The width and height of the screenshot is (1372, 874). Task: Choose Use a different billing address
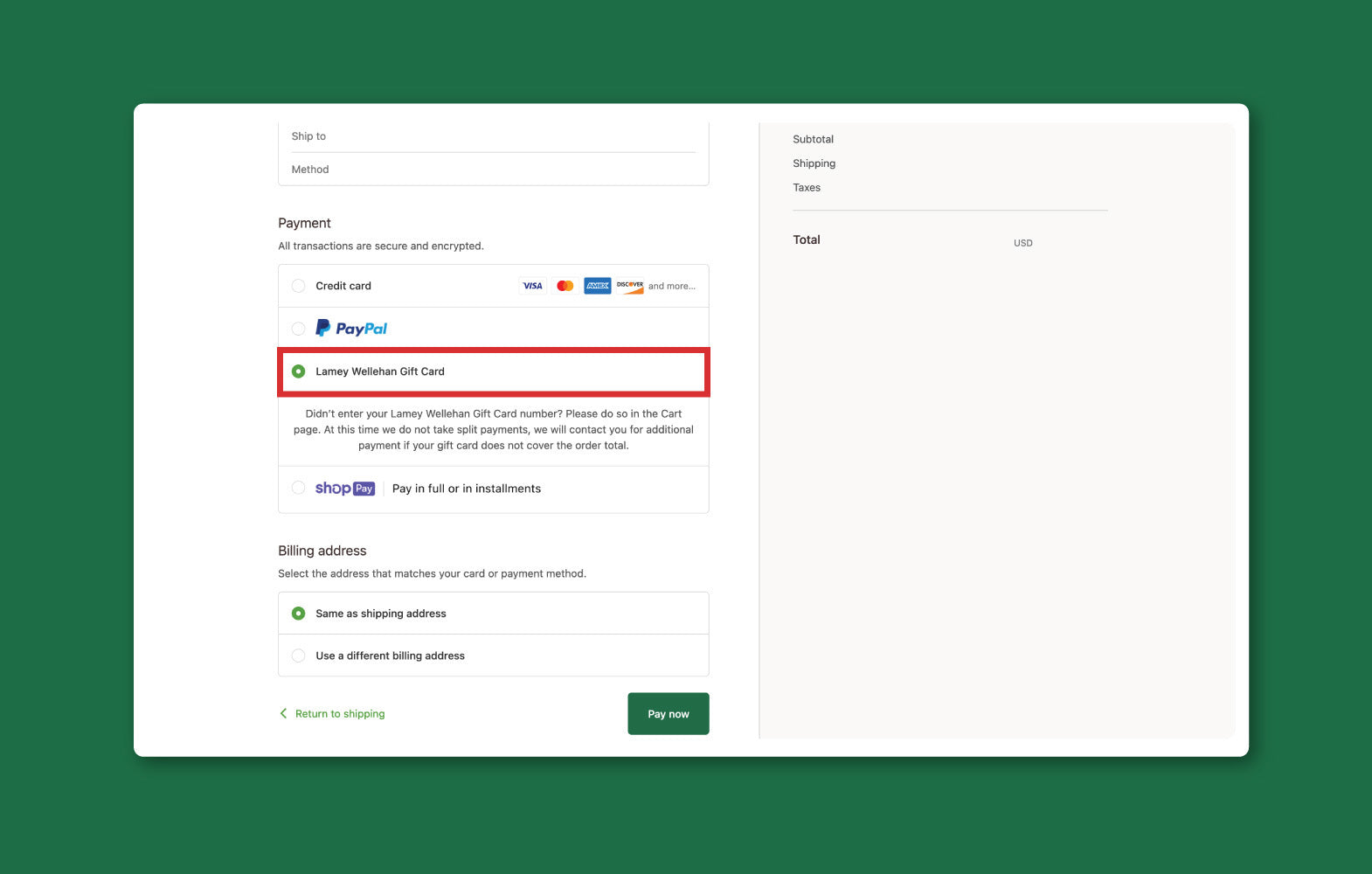pyautogui.click(x=299, y=655)
